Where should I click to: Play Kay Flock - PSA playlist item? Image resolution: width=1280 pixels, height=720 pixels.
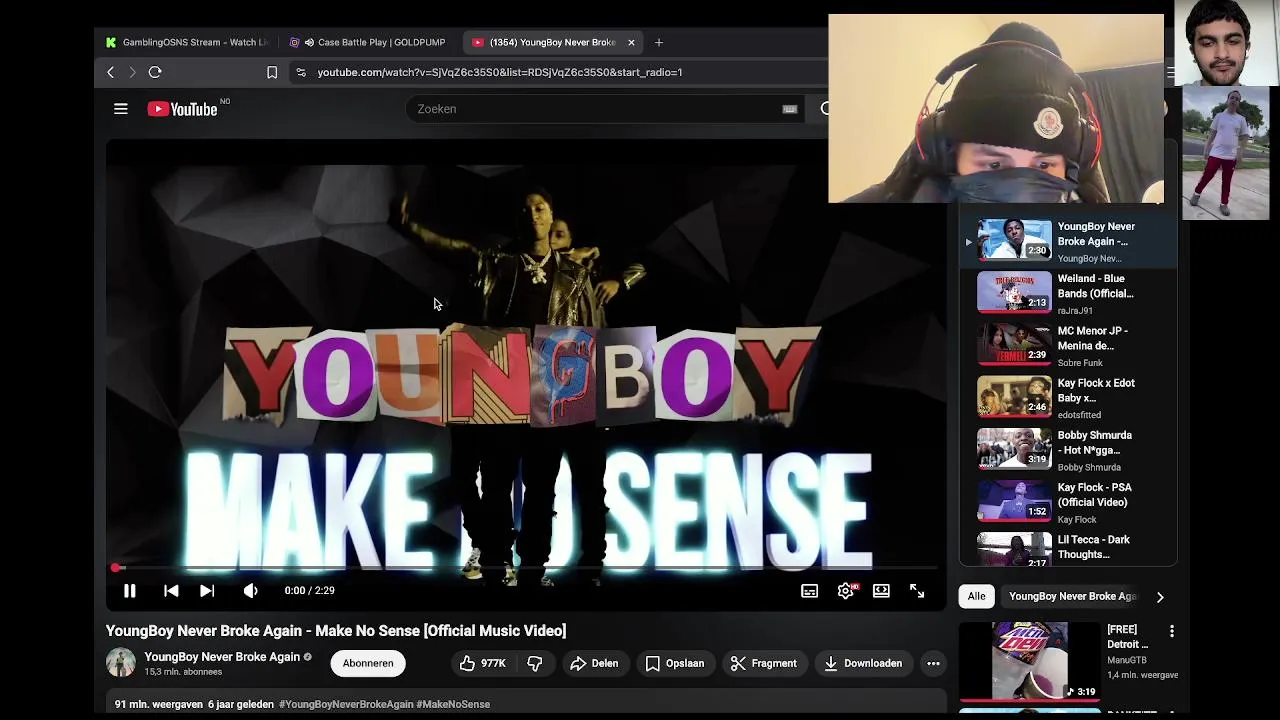[1066, 501]
